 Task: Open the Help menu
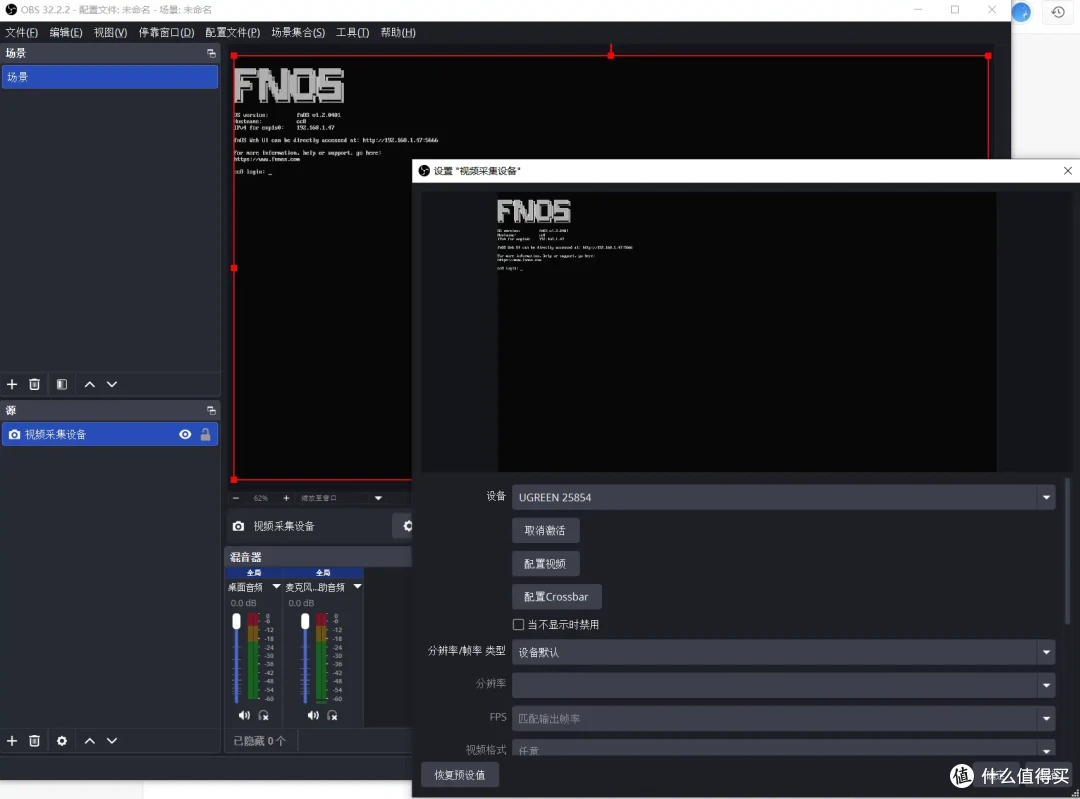point(398,32)
